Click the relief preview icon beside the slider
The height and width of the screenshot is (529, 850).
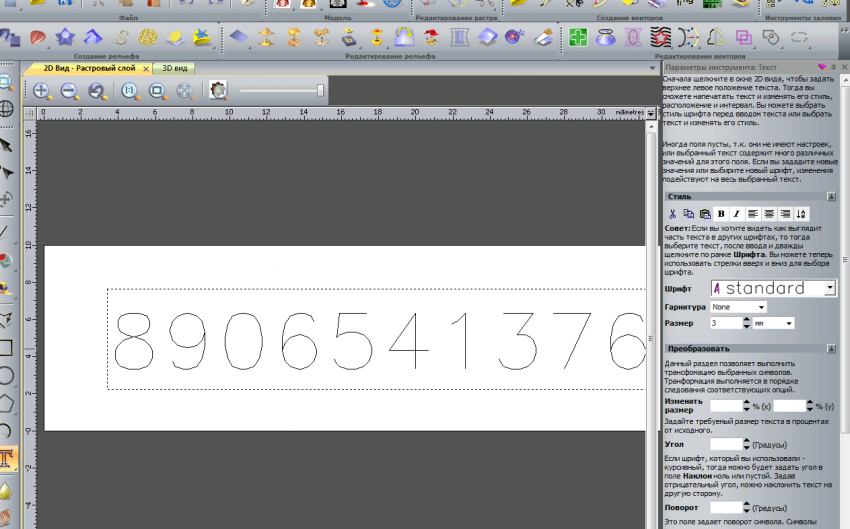click(x=218, y=90)
